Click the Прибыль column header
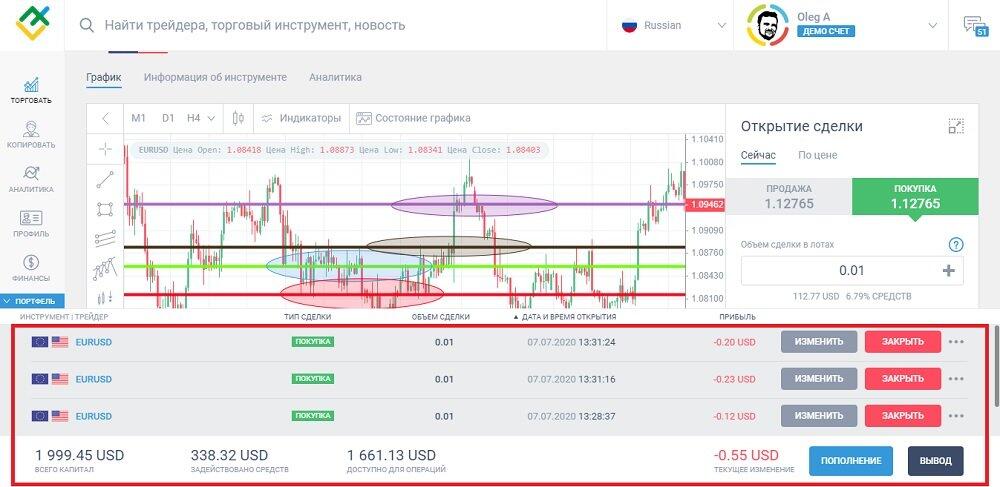Image resolution: width=1000 pixels, height=487 pixels. [737, 317]
